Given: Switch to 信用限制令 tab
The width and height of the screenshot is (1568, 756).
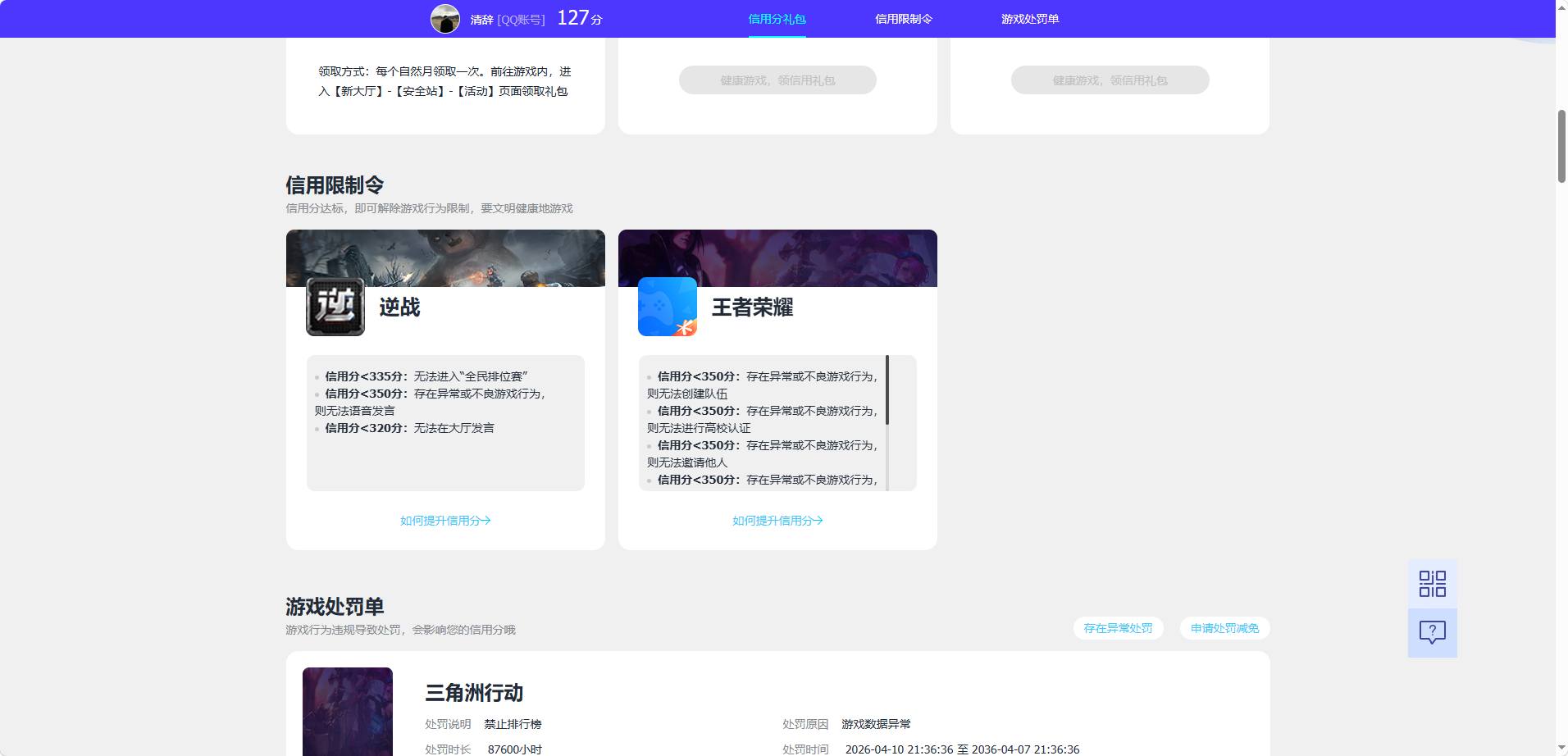Looking at the screenshot, I should tap(903, 19).
